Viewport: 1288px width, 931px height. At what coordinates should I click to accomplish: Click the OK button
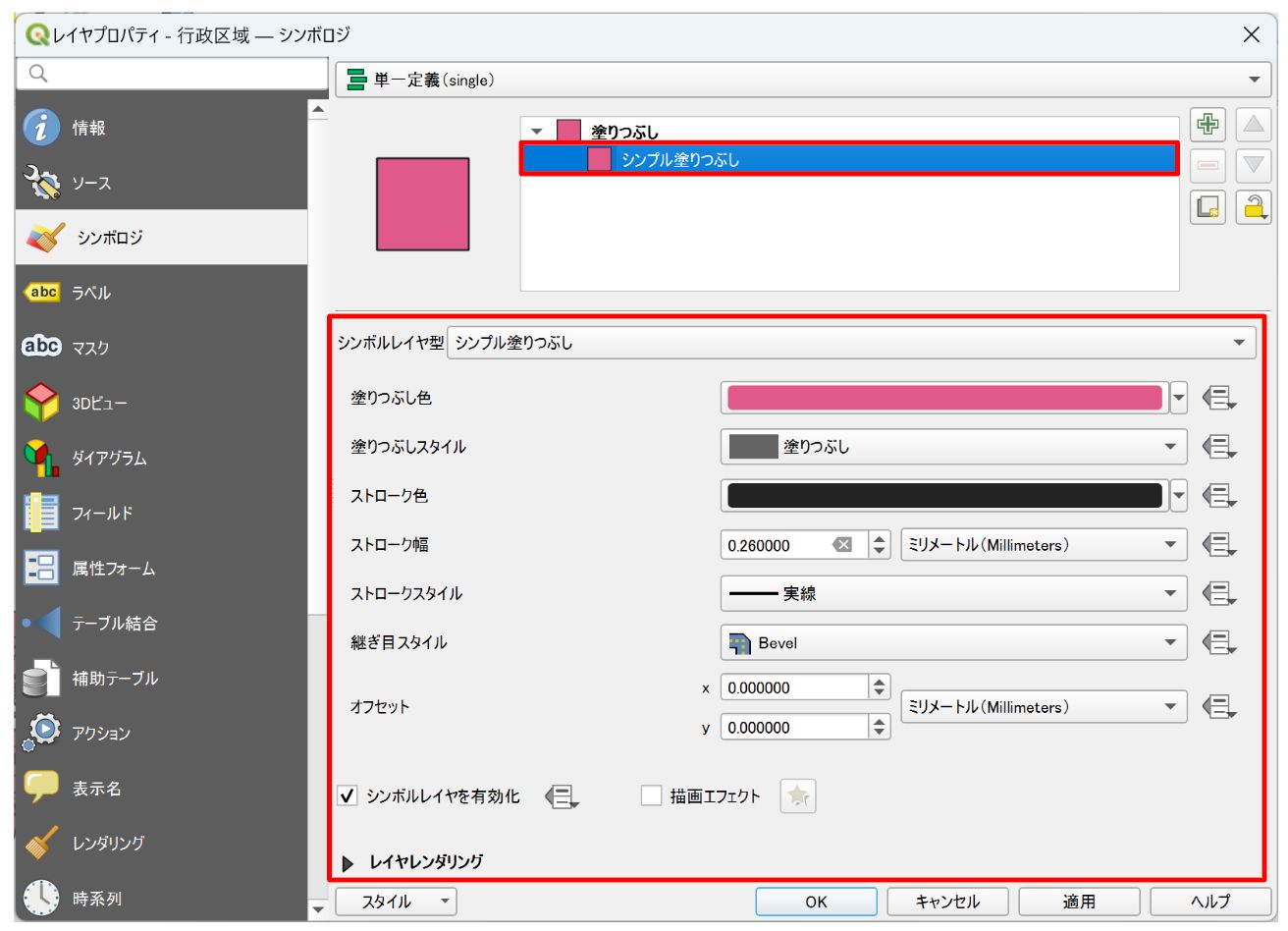tap(816, 902)
